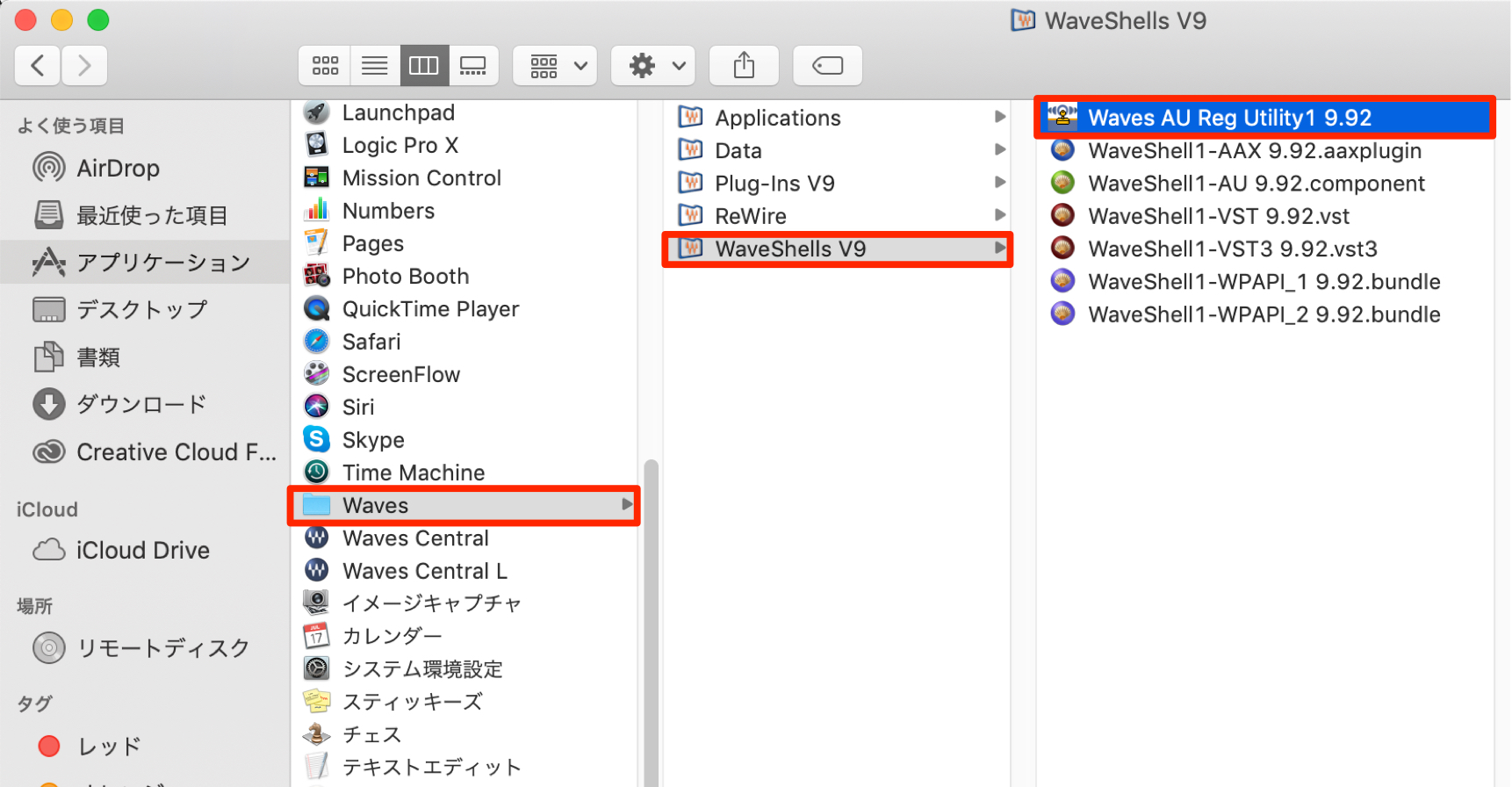Screen dimensions: 1512x787
Task: Select QuickTime Player app
Action: point(465,309)
